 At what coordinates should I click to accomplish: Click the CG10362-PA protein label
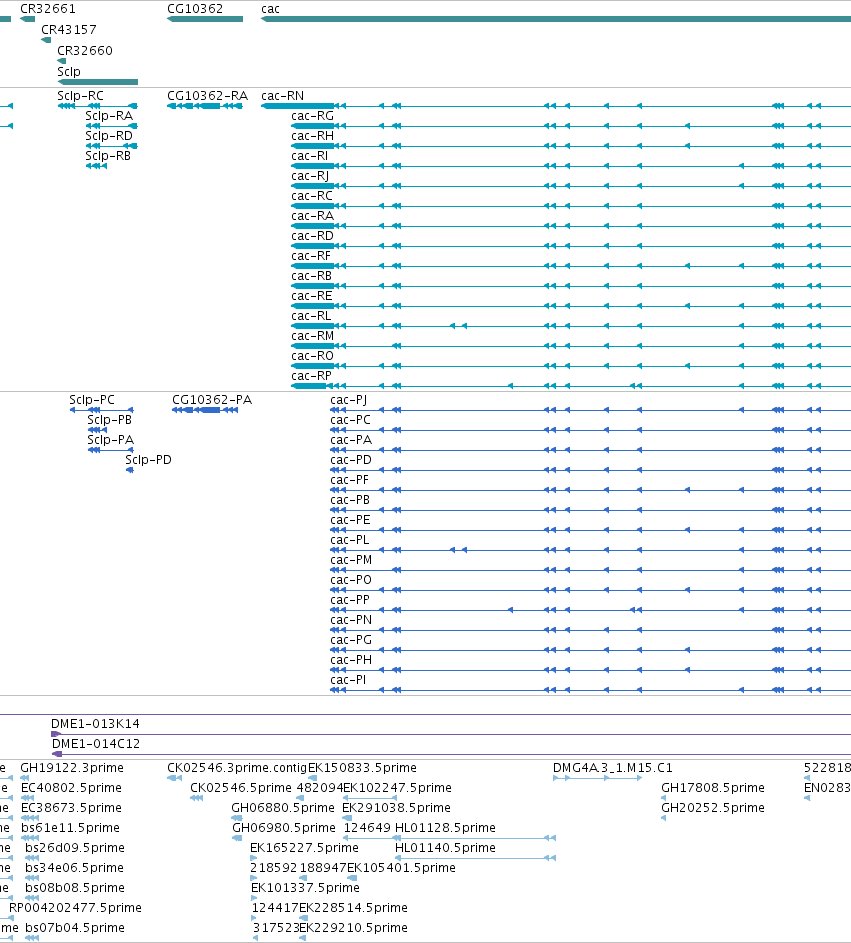pos(212,400)
